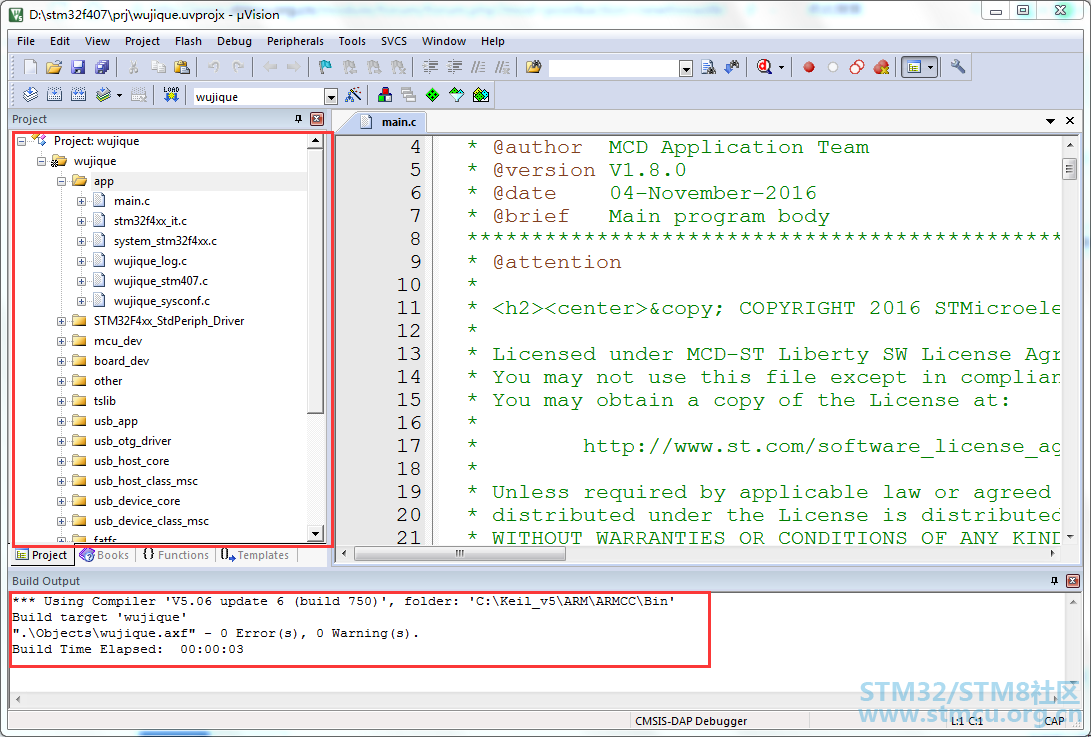Click the project tree vertical scrollbar thumb

(x=315, y=280)
